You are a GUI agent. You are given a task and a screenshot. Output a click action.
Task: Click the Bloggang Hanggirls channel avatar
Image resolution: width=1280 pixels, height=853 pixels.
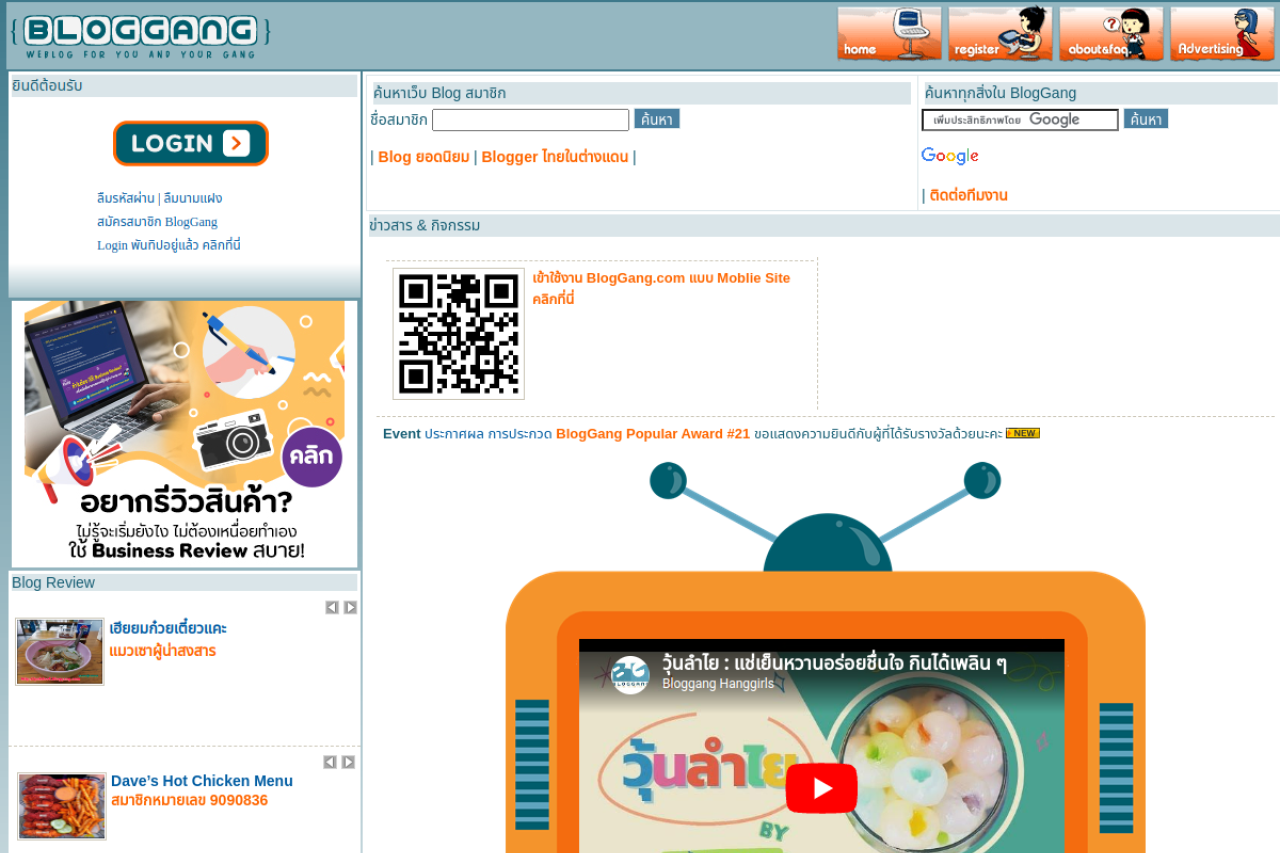(631, 674)
